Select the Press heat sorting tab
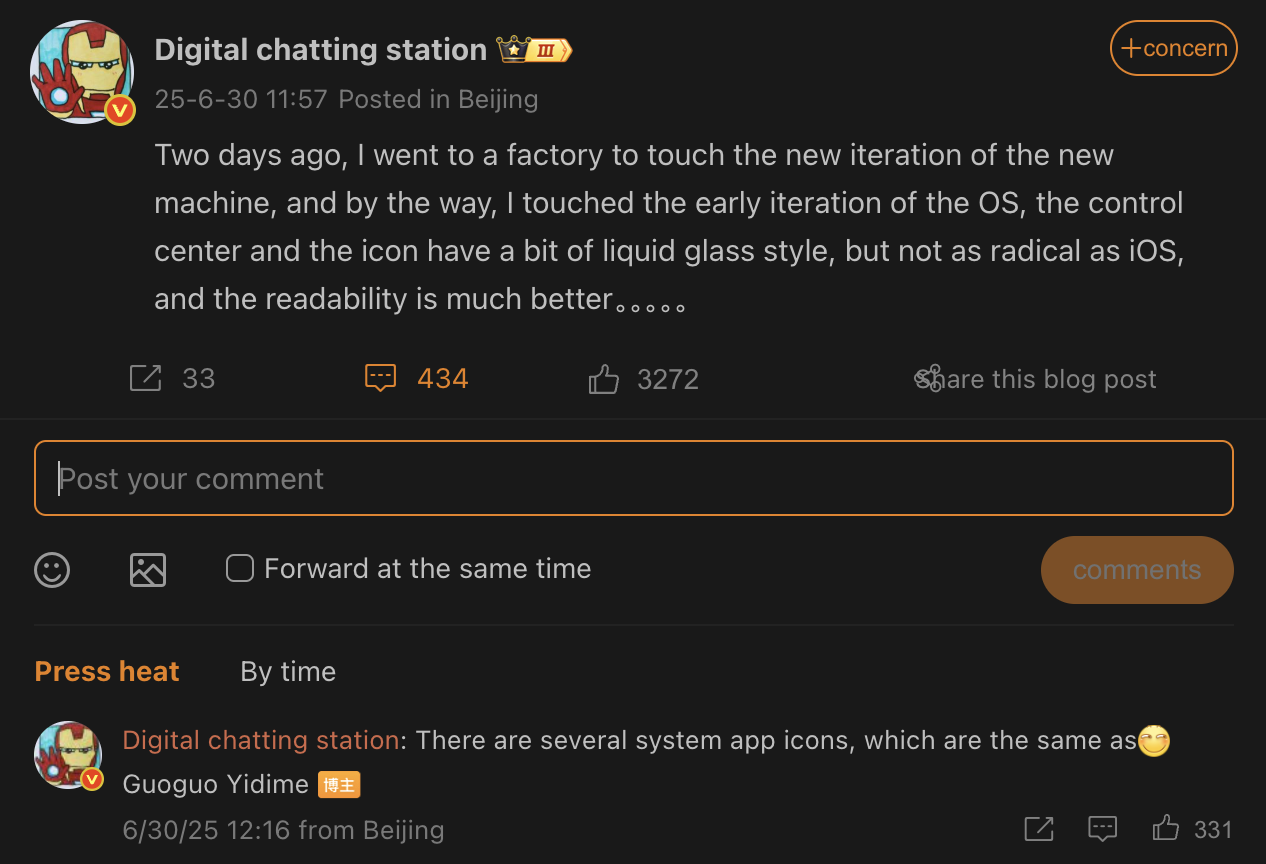 [107, 671]
